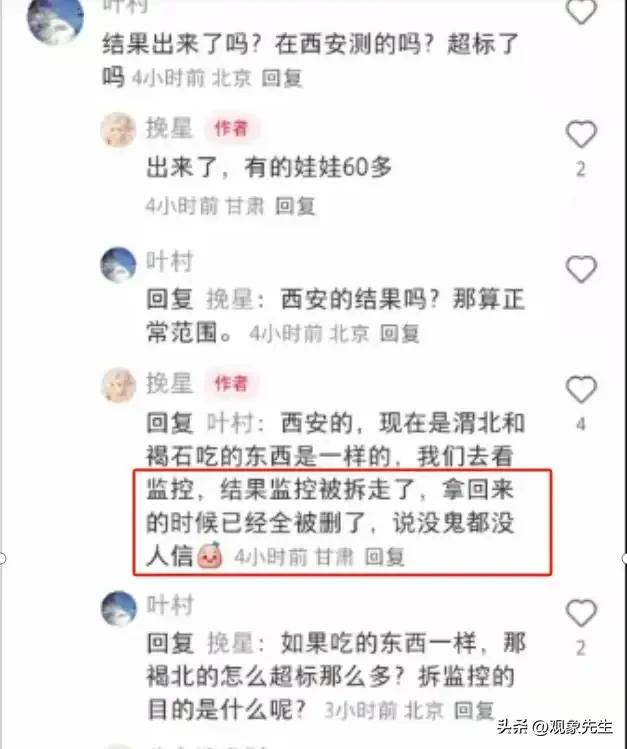This screenshot has width=627, height=749.
Task: Tap mentioned name 叶村 in 挽星's 渭北 reply
Action: pyautogui.click(x=230, y=423)
